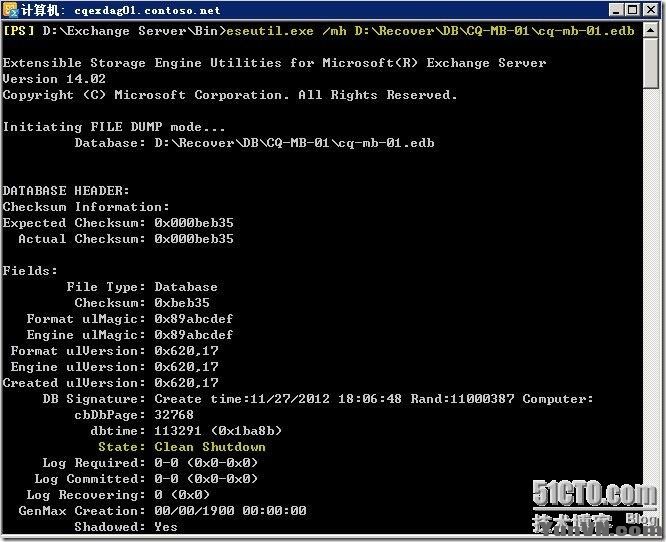Click Engine ulMagic value 0x89abcdef
Screen dimensions: 666x542
[x=194, y=335]
